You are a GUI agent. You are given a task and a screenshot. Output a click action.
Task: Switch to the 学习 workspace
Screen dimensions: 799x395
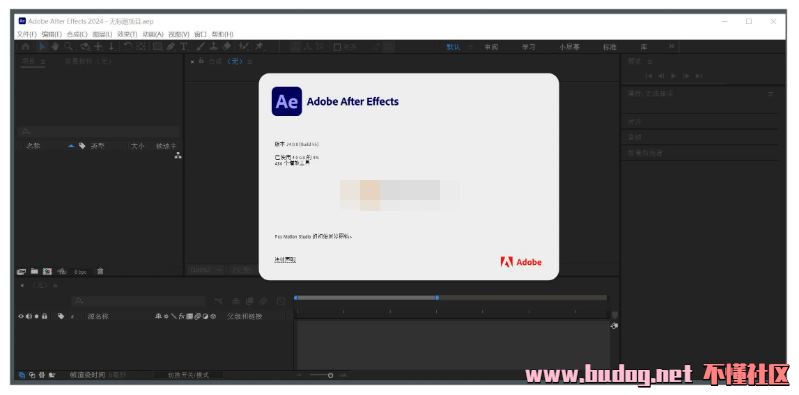tap(528, 47)
